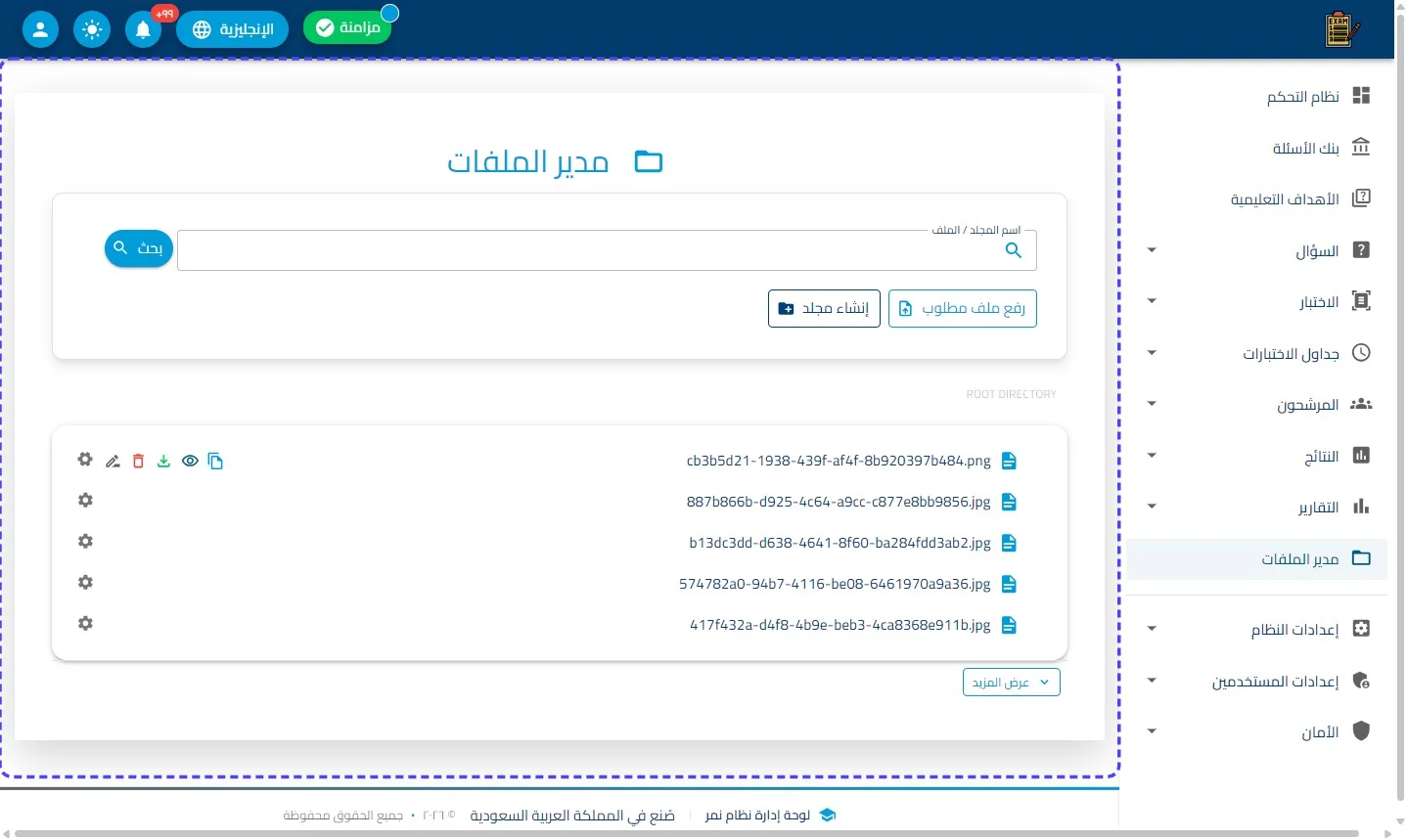Delete the cb3b5d21 png file via trash icon
The width and height of the screenshot is (1407, 840).
tap(138, 462)
